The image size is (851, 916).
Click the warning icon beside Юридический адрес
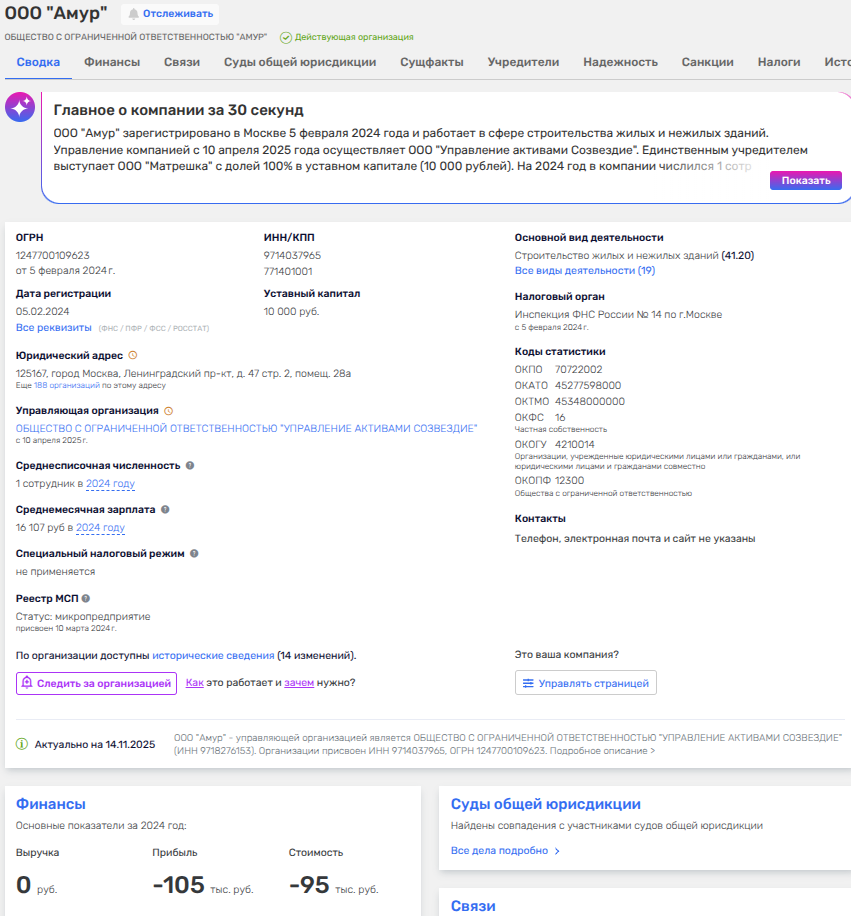tap(133, 355)
